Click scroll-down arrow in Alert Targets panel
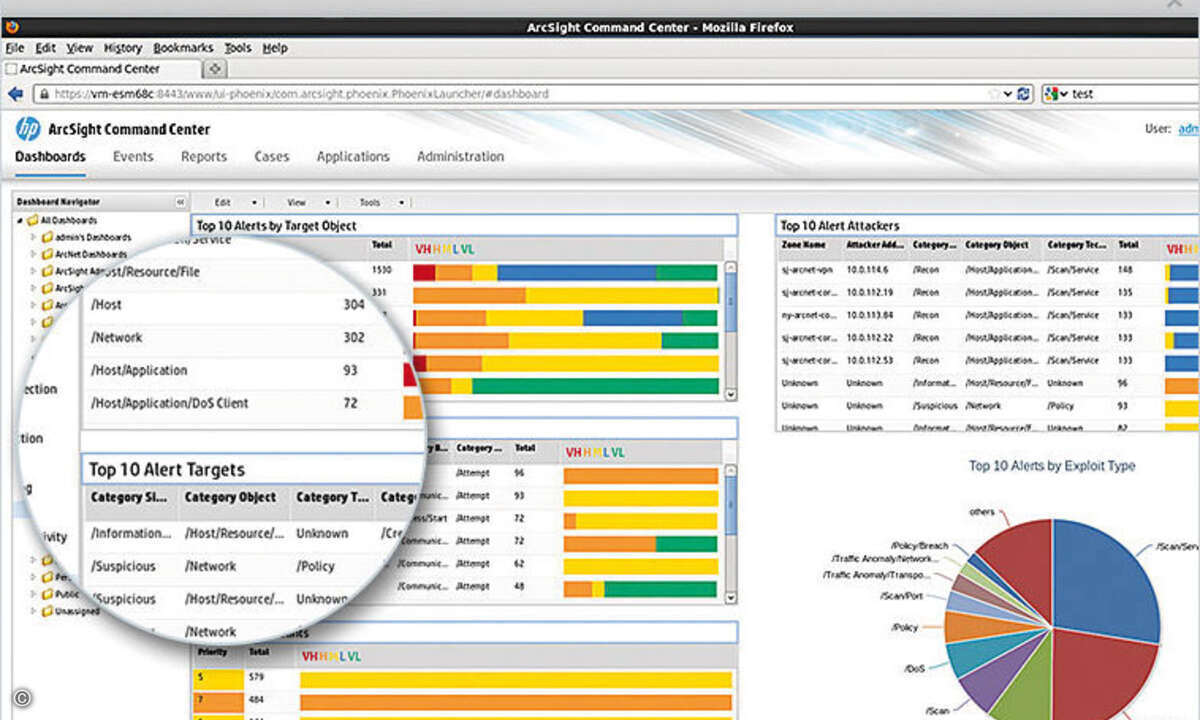The height and width of the screenshot is (720, 1200). pos(731,597)
